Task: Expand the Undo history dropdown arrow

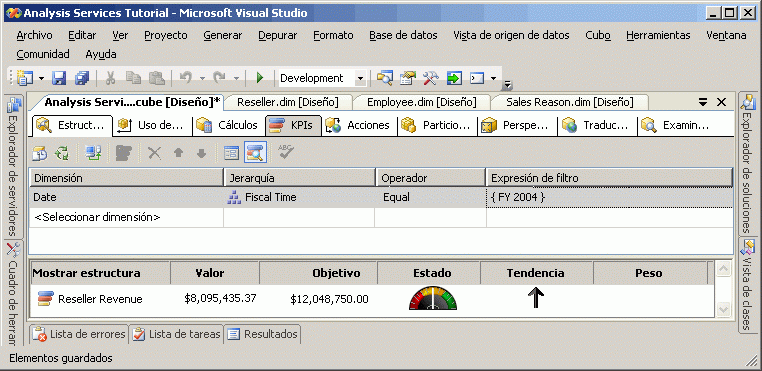Action: point(202,78)
